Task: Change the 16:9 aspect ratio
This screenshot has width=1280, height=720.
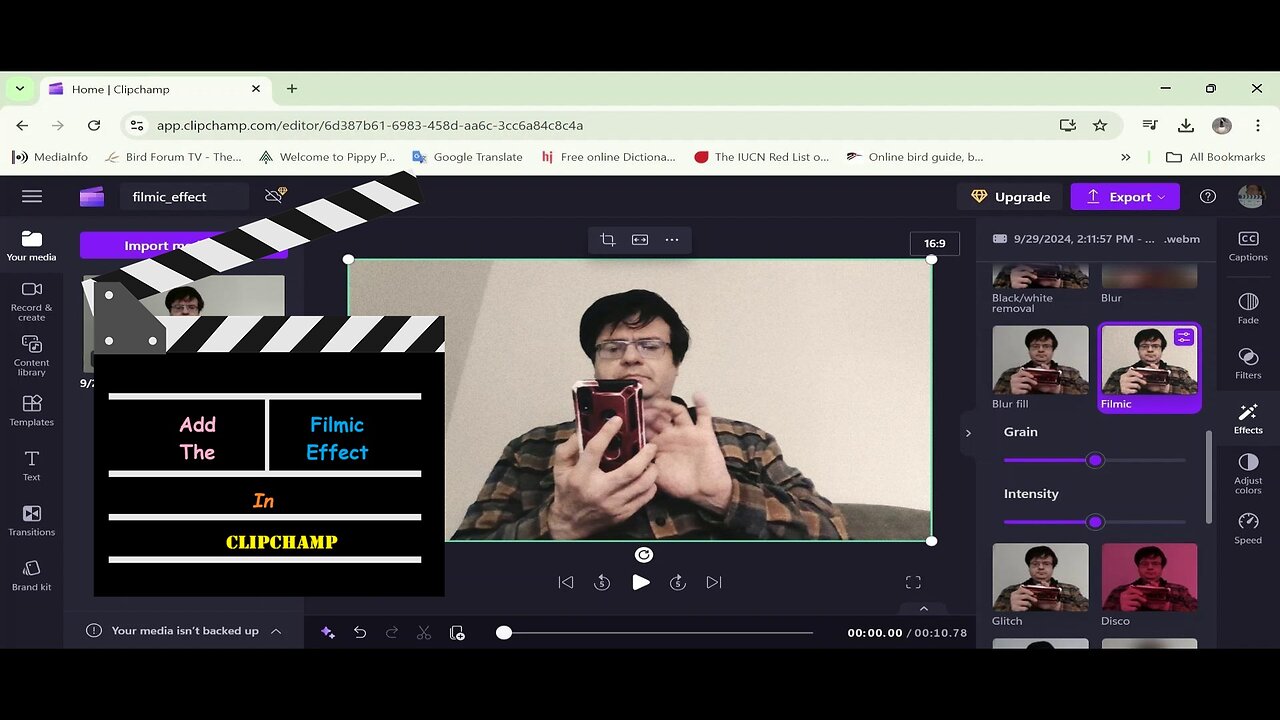Action: coord(934,243)
